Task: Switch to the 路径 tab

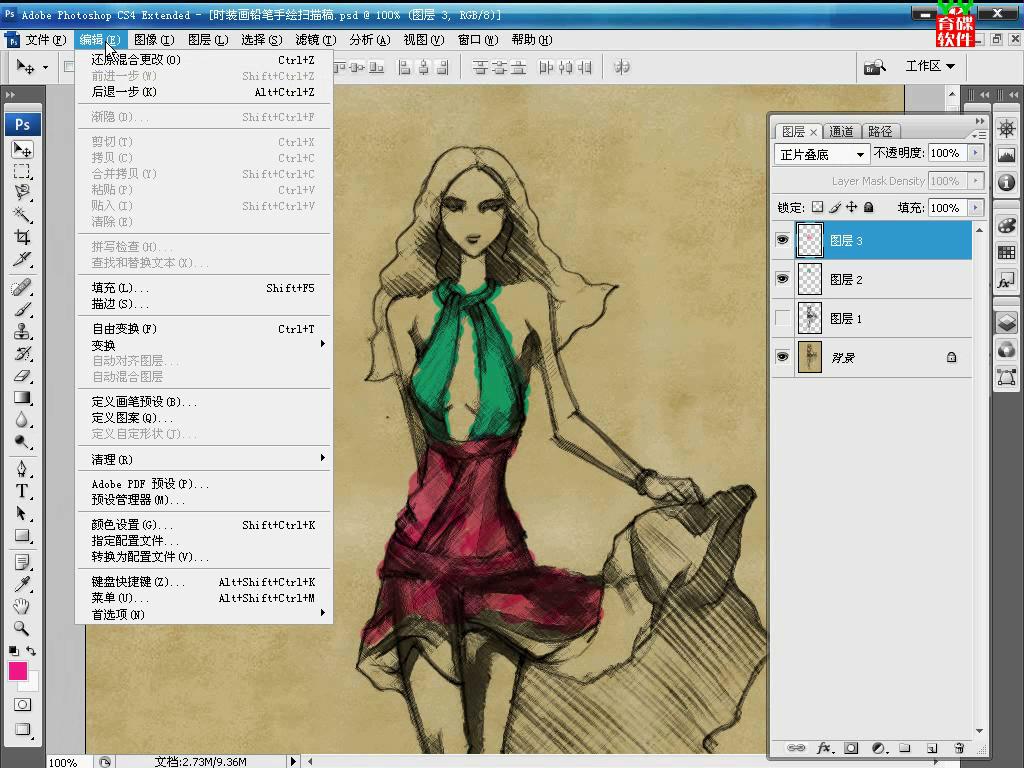Action: 880,131
